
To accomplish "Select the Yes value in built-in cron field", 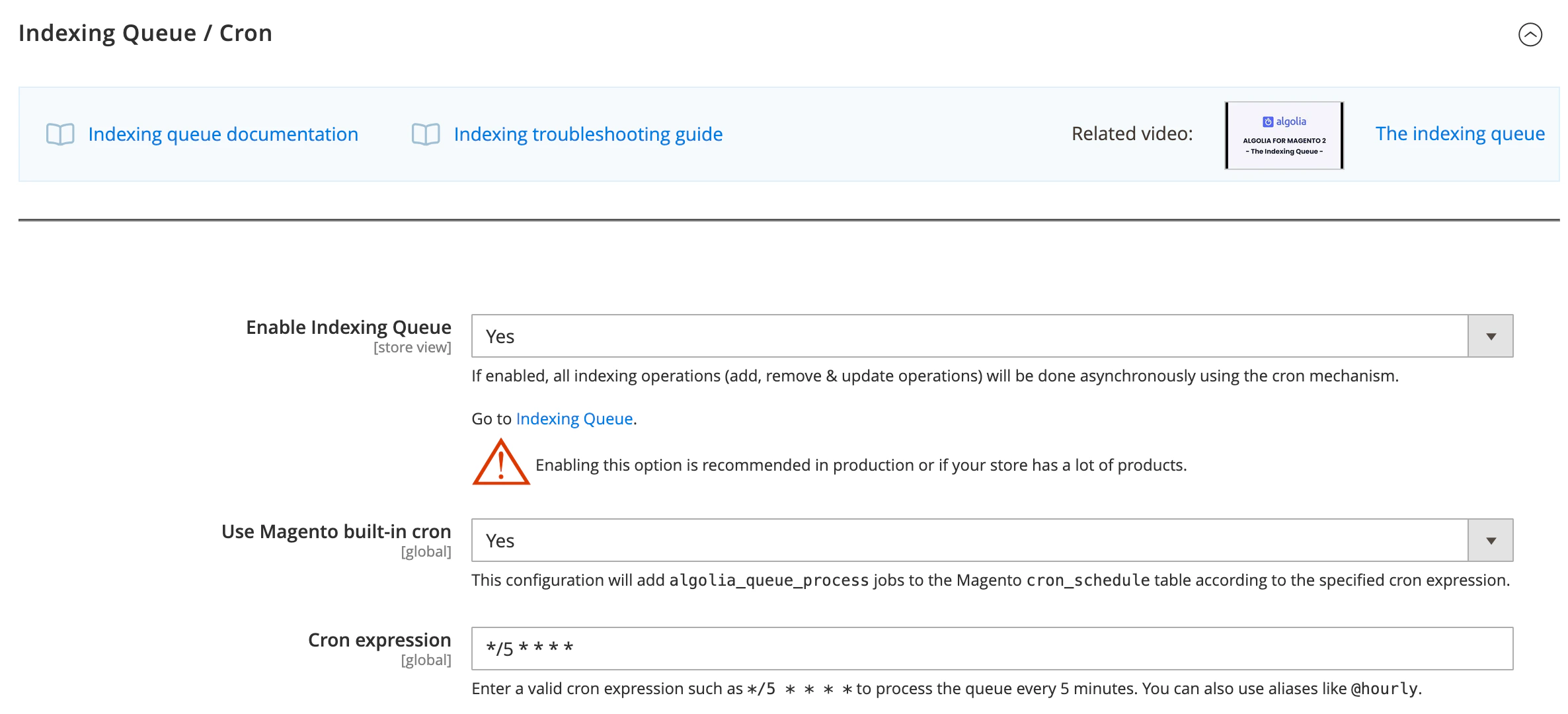I will tap(501, 540).
